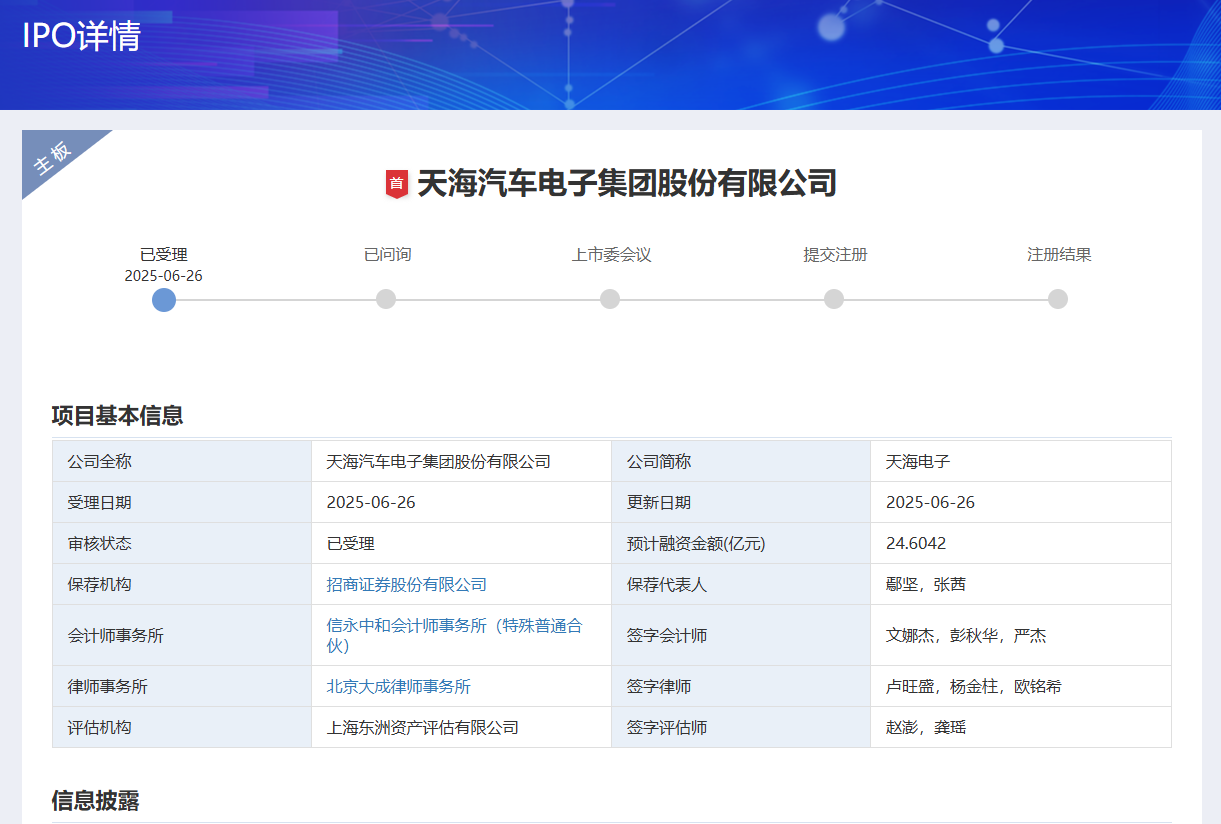1221x824 pixels.
Task: Click the date under the 已受理 step
Action: (164, 276)
